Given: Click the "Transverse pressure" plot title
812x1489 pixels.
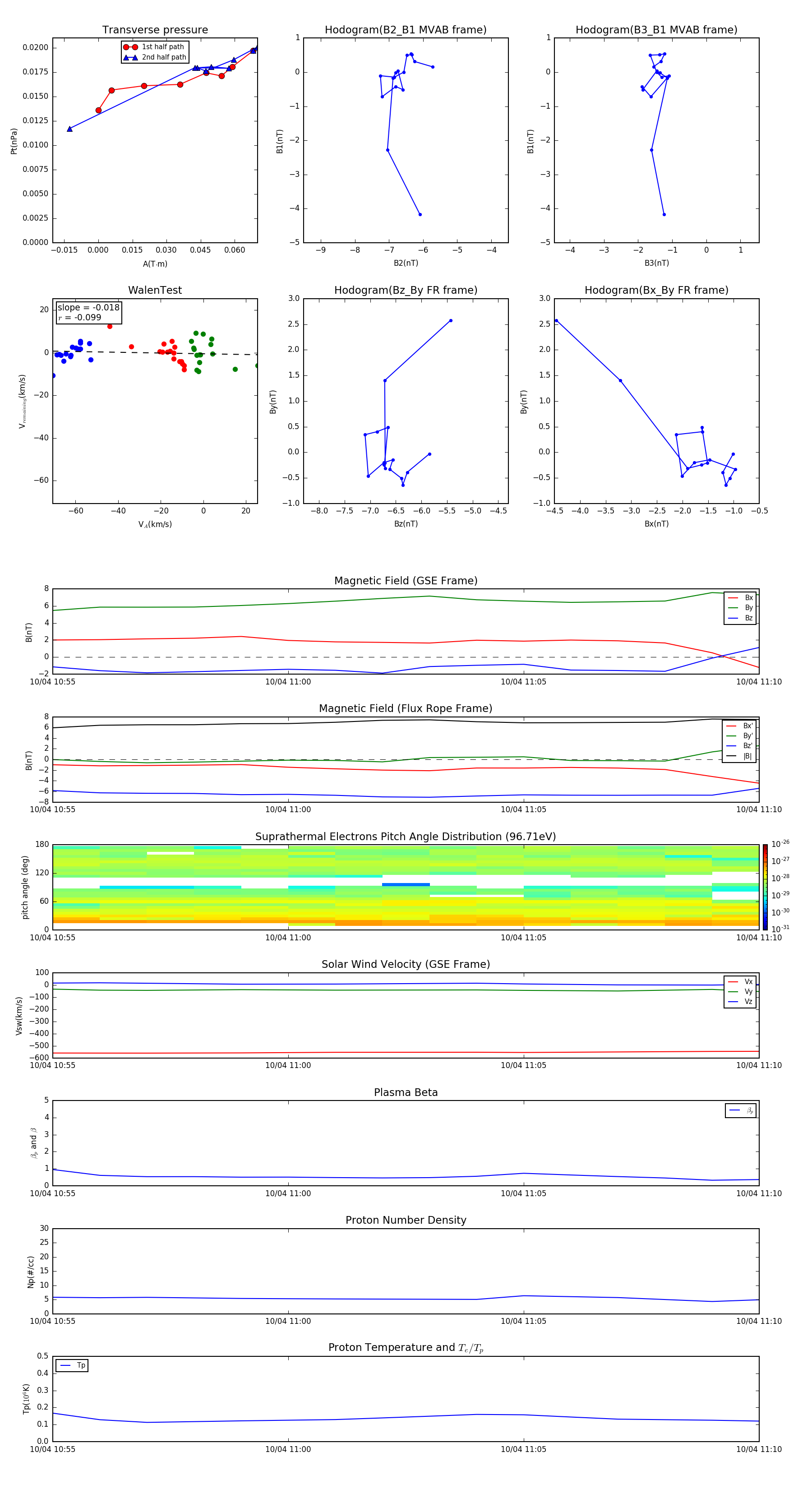Looking at the screenshot, I should (x=155, y=30).
